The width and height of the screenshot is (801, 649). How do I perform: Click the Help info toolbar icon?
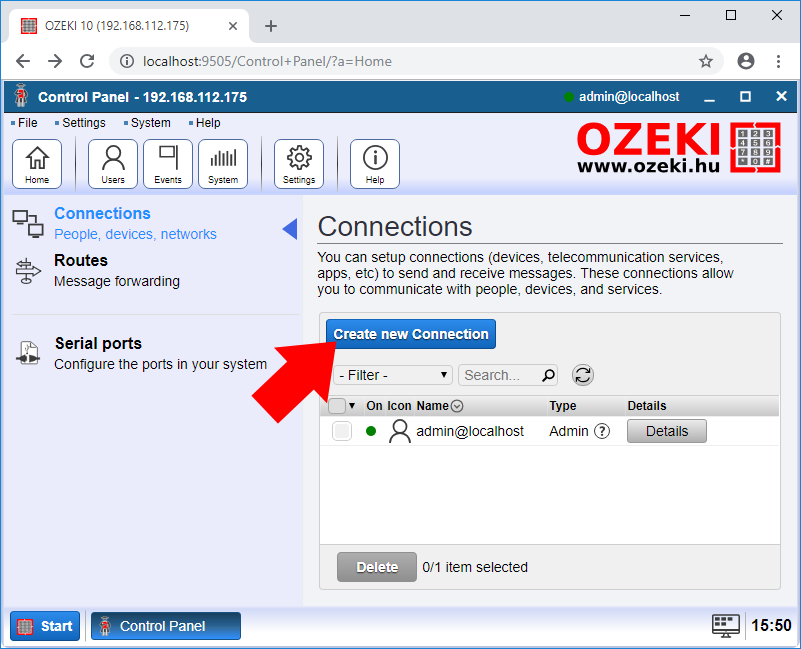(x=375, y=164)
